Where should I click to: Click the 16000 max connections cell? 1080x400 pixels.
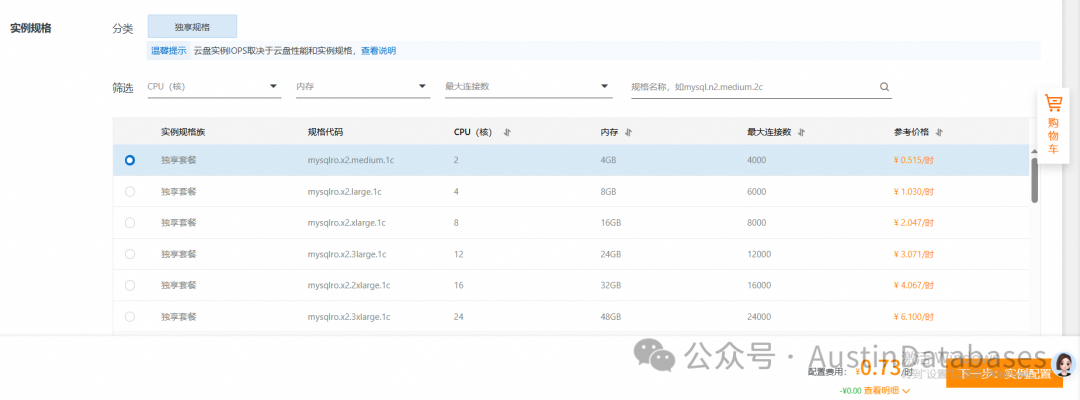point(759,285)
